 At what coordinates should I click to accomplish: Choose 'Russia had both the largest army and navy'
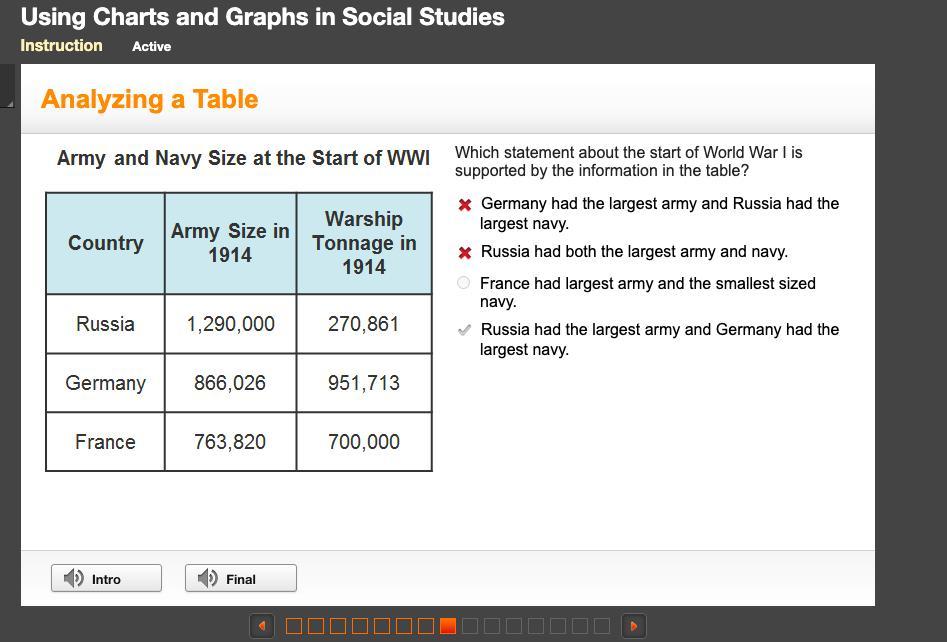point(634,252)
